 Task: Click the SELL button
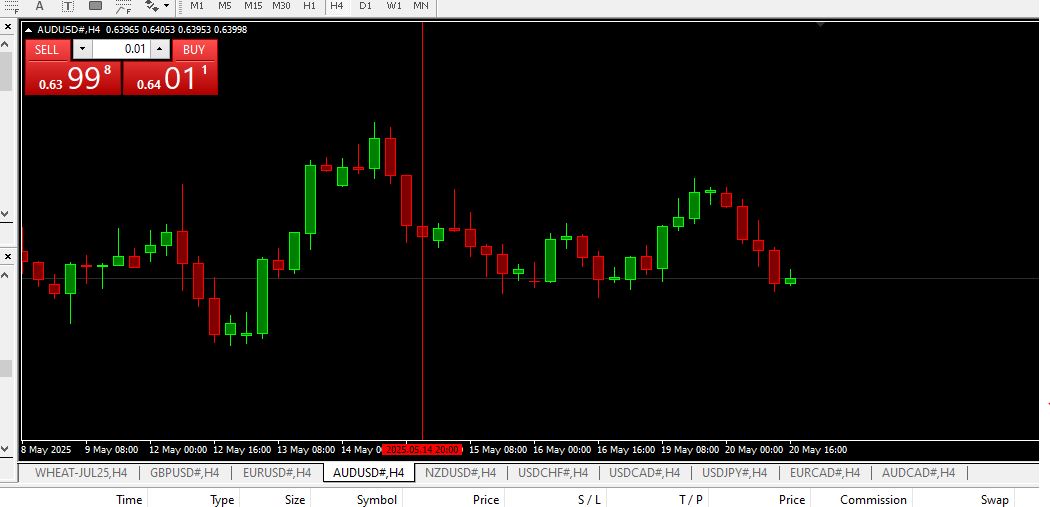(47, 50)
